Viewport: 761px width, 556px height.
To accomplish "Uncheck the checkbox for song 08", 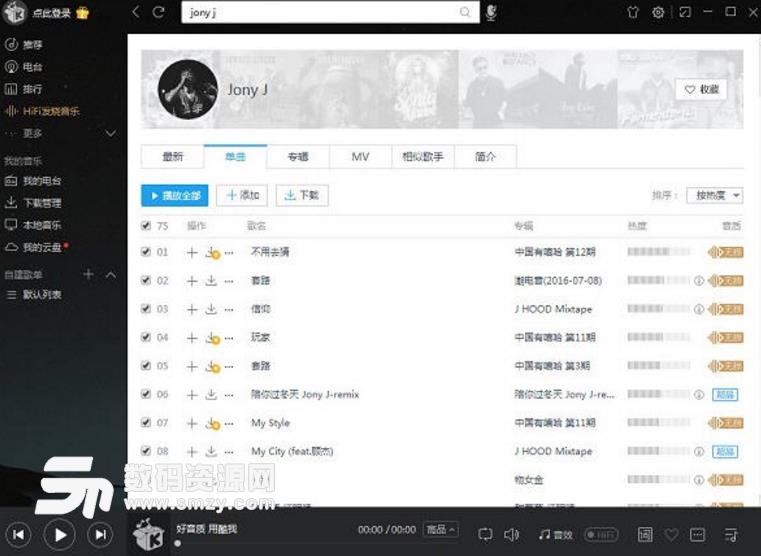I will pyautogui.click(x=146, y=451).
